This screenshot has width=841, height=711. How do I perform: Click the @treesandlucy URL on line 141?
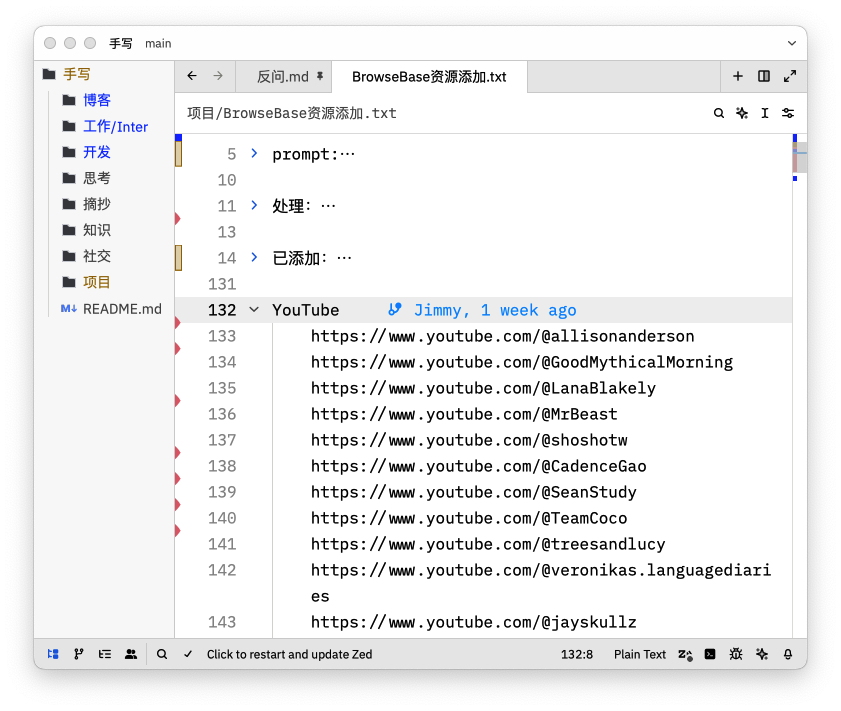(x=488, y=544)
